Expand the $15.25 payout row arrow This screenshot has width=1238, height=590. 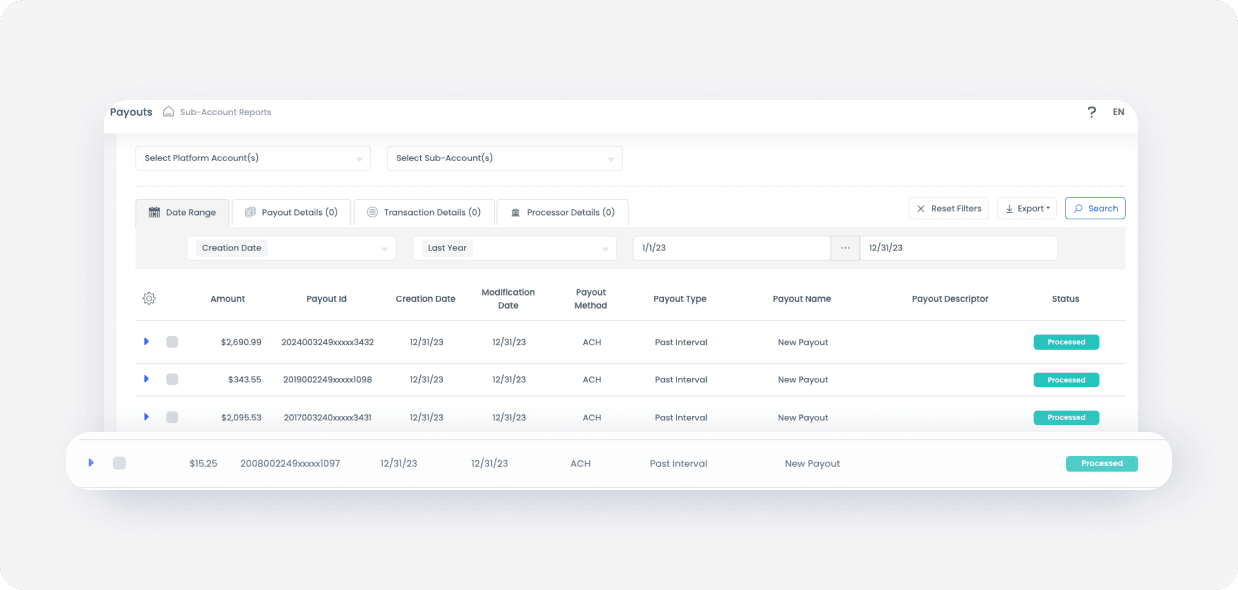pos(91,463)
